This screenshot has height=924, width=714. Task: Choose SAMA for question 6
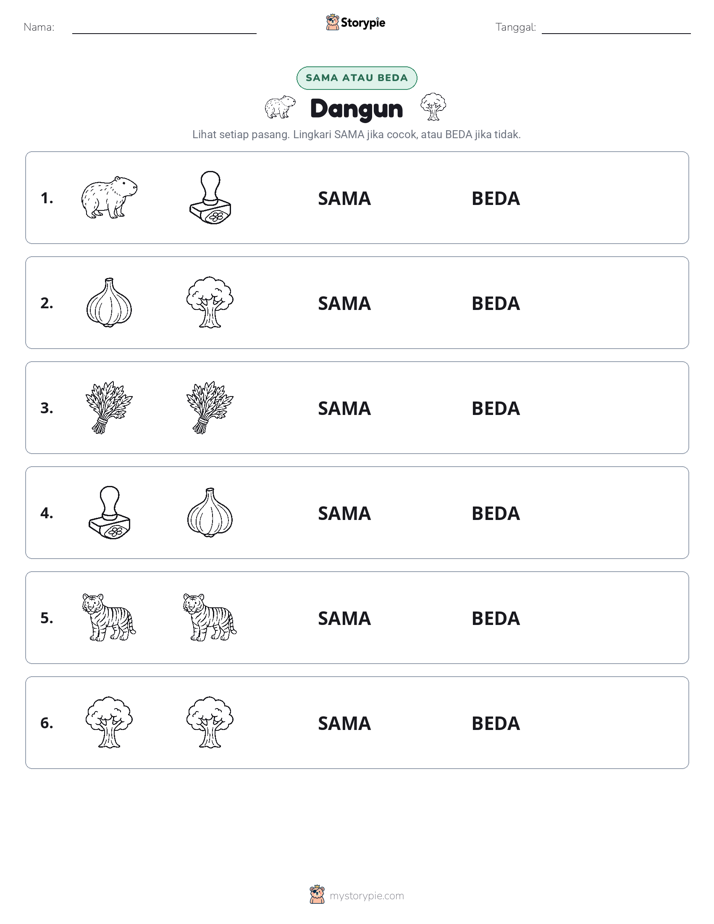[x=344, y=723]
